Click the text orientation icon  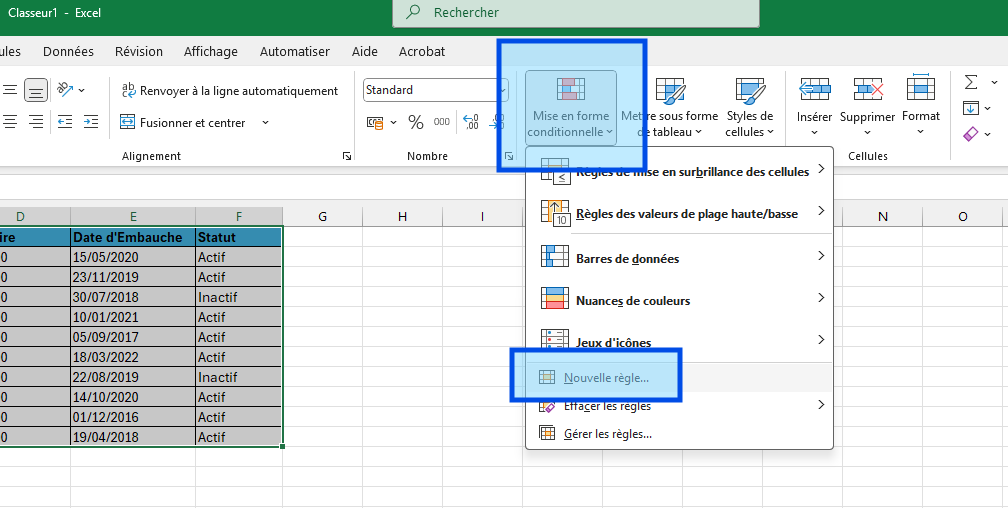coord(66,89)
